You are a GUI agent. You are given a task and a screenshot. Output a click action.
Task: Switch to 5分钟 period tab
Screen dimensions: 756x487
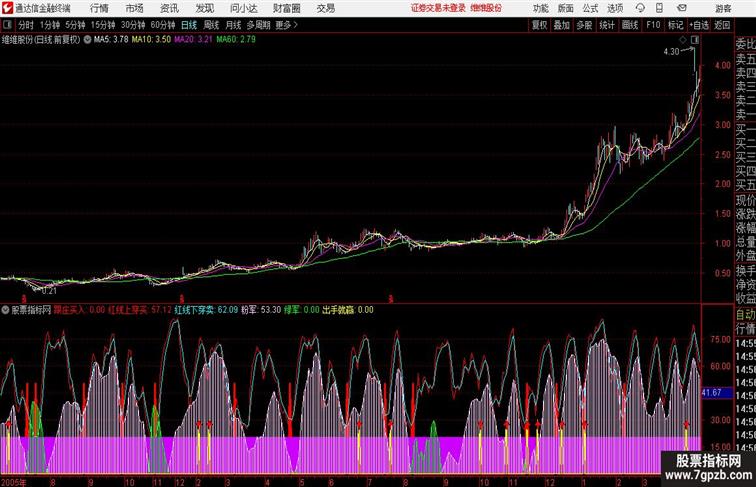point(75,25)
